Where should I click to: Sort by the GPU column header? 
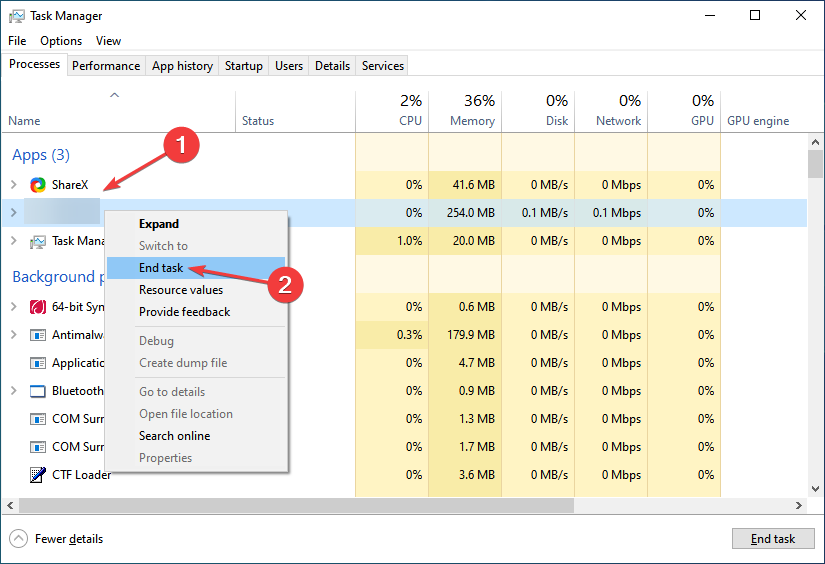coord(684,112)
